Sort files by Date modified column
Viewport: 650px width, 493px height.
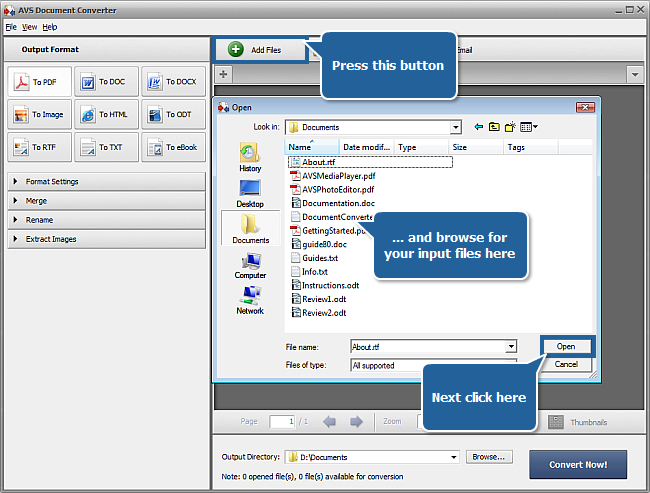[366, 147]
